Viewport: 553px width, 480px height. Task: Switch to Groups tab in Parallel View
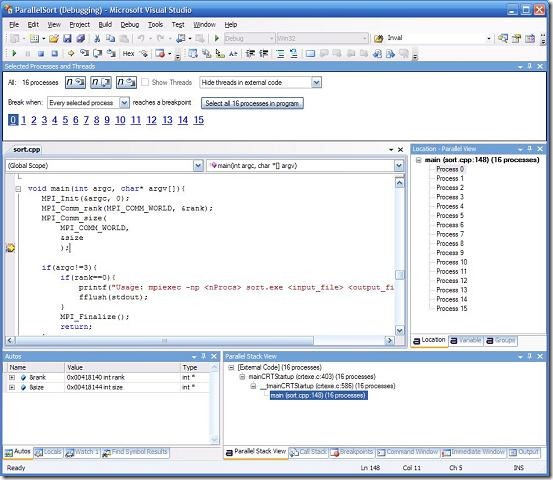pos(501,340)
